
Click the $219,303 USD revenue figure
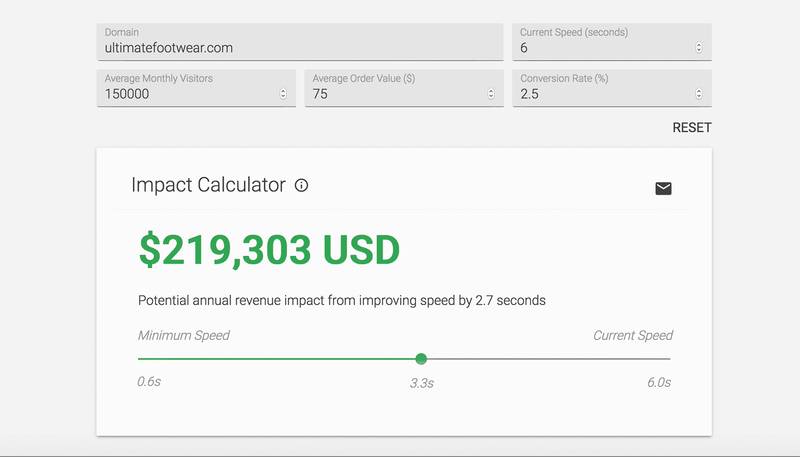(269, 251)
